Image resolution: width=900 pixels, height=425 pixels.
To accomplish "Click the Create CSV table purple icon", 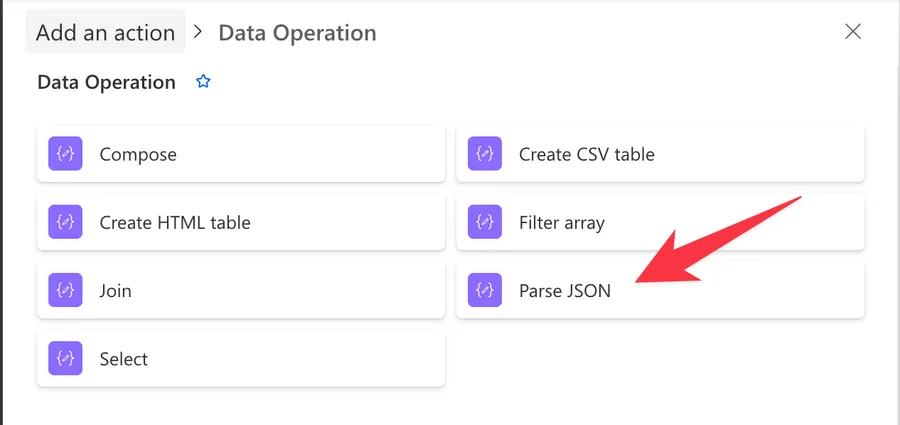I will pyautogui.click(x=485, y=154).
